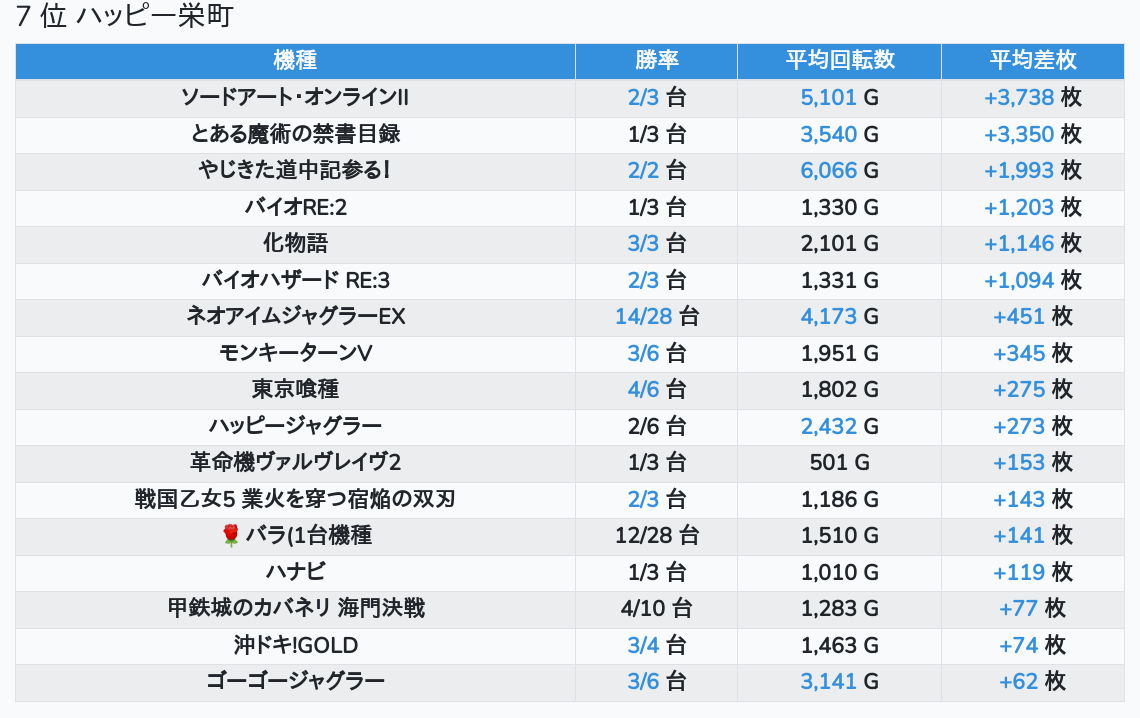Click average difference +3,738 枚
The image size is (1140, 718).
coord(1032,97)
